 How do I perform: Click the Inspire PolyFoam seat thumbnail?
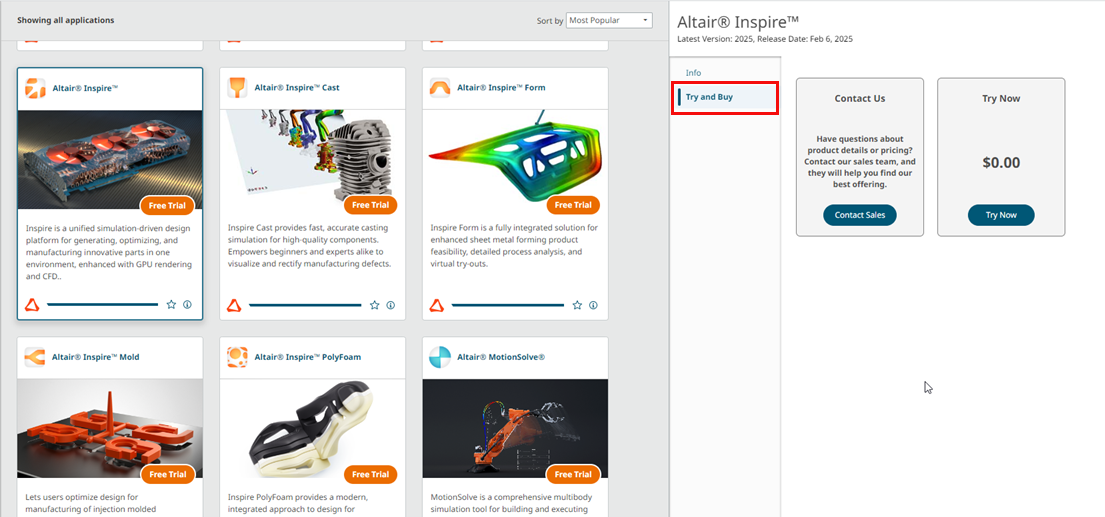(x=312, y=428)
